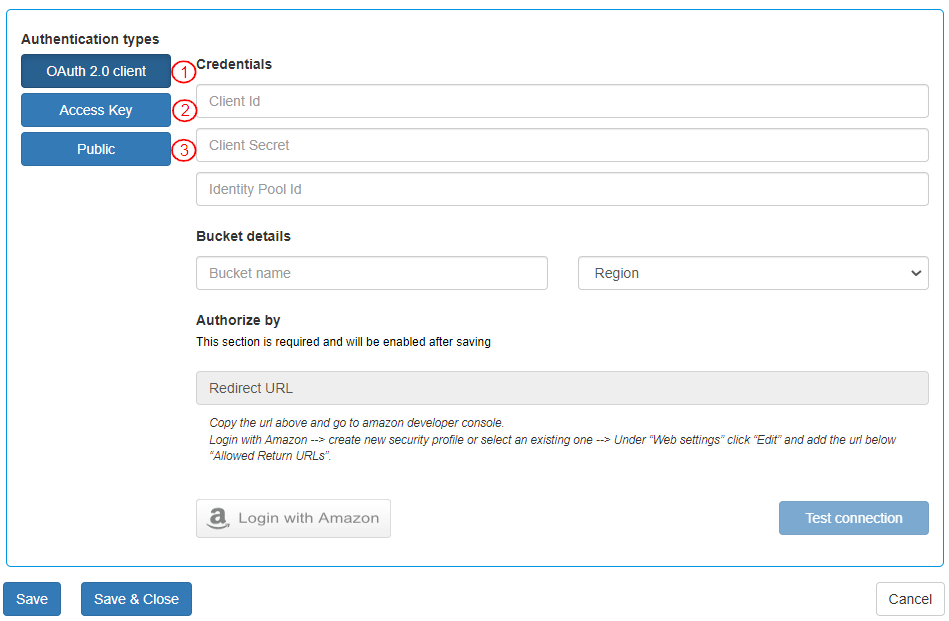949x621 pixels.
Task: Click the Region dropdown chevron arrow
Action: click(915, 272)
